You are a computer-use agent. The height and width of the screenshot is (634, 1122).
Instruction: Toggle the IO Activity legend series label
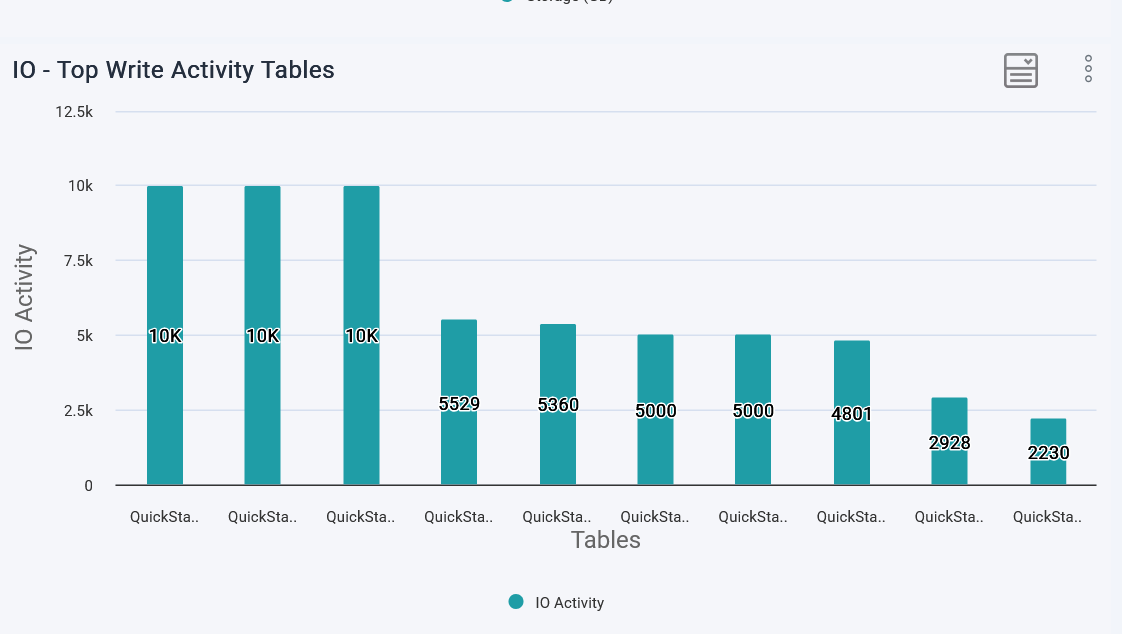[569, 603]
